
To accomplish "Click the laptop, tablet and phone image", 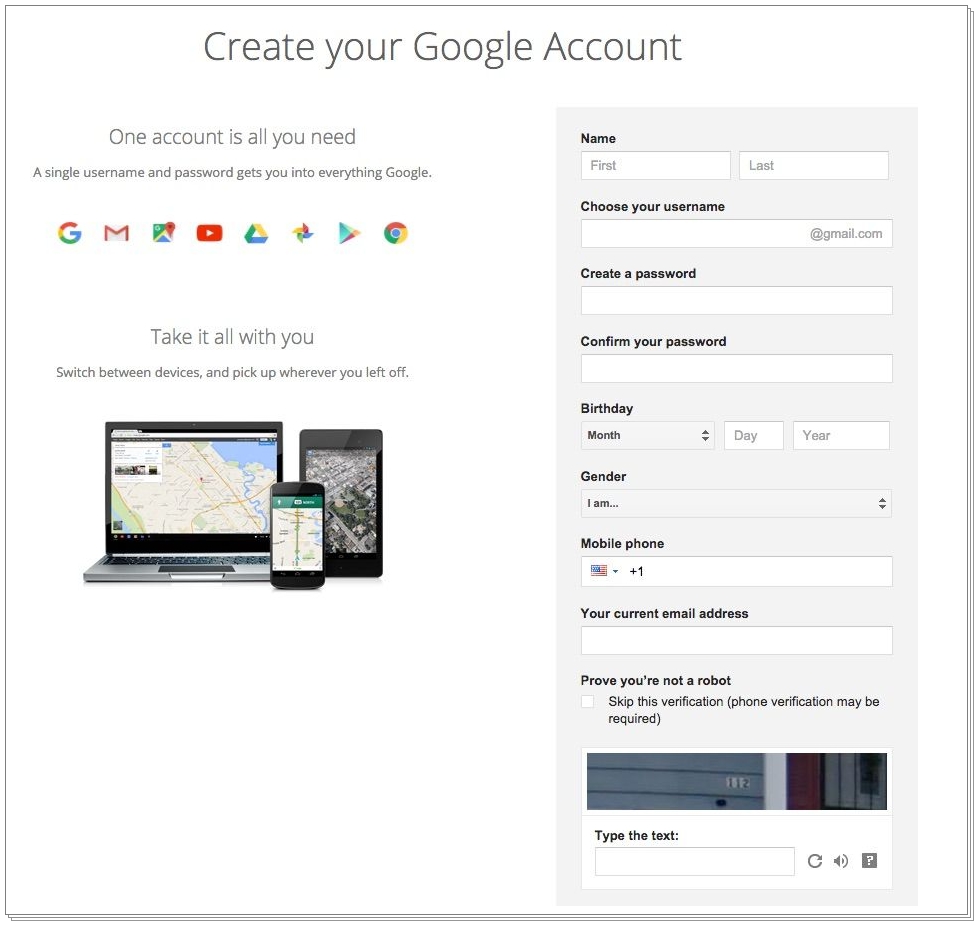I will pyautogui.click(x=233, y=505).
